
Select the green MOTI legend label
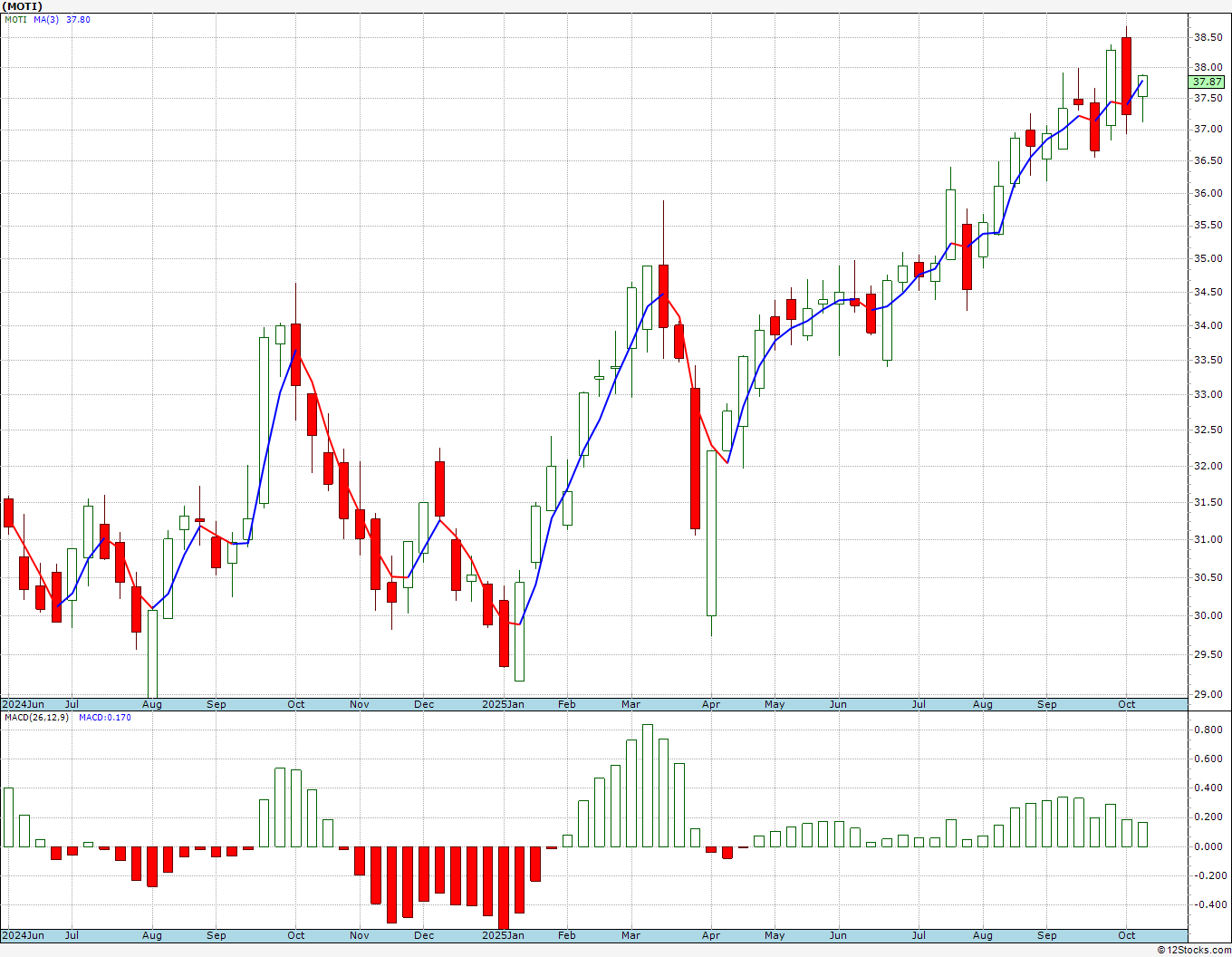[x=15, y=20]
